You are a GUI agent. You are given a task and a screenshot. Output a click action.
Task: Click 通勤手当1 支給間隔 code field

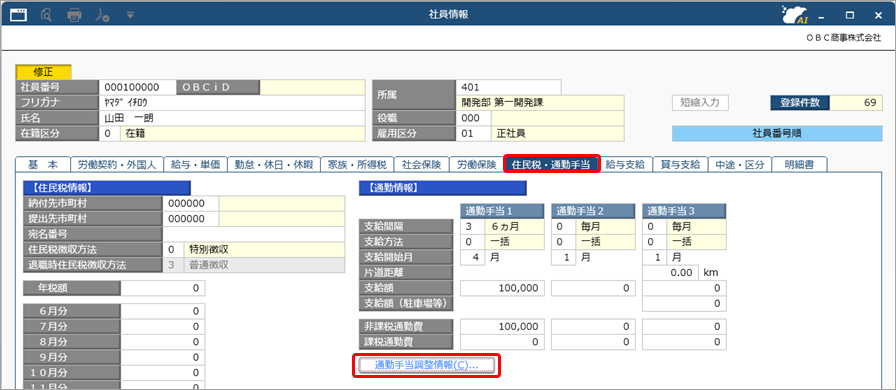472,226
